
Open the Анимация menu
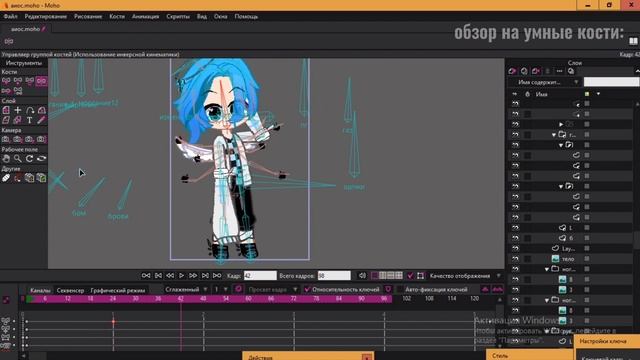coord(145,17)
